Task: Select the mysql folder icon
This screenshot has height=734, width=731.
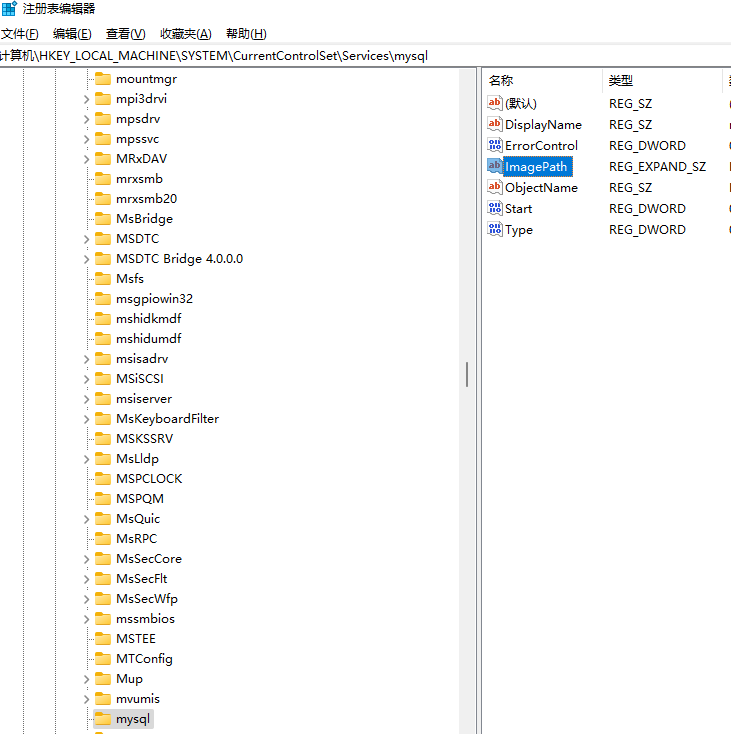Action: coord(102,719)
